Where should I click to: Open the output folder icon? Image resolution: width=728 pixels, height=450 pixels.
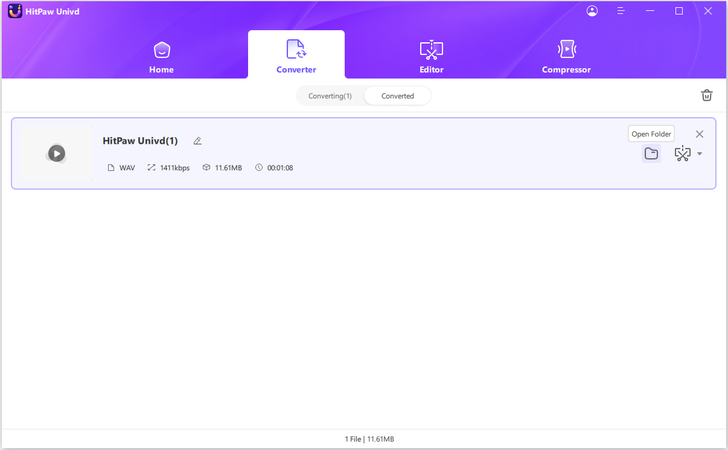click(x=651, y=153)
